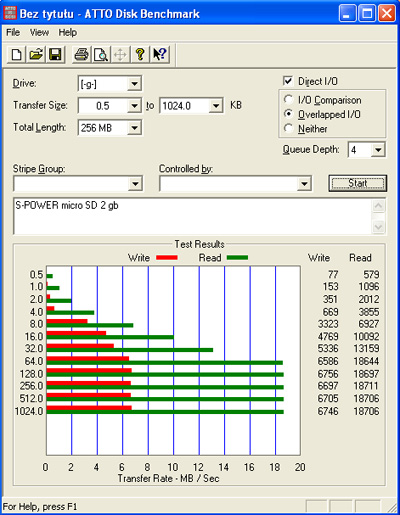Click the yellow question mark About icon
The height and width of the screenshot is (515, 400).
click(x=140, y=54)
